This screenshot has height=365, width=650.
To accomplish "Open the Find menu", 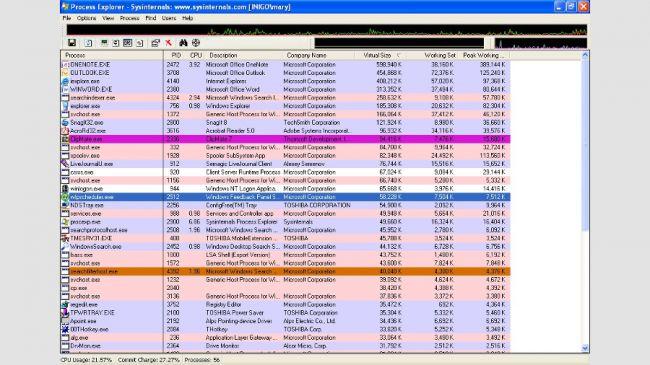I will 151,18.
